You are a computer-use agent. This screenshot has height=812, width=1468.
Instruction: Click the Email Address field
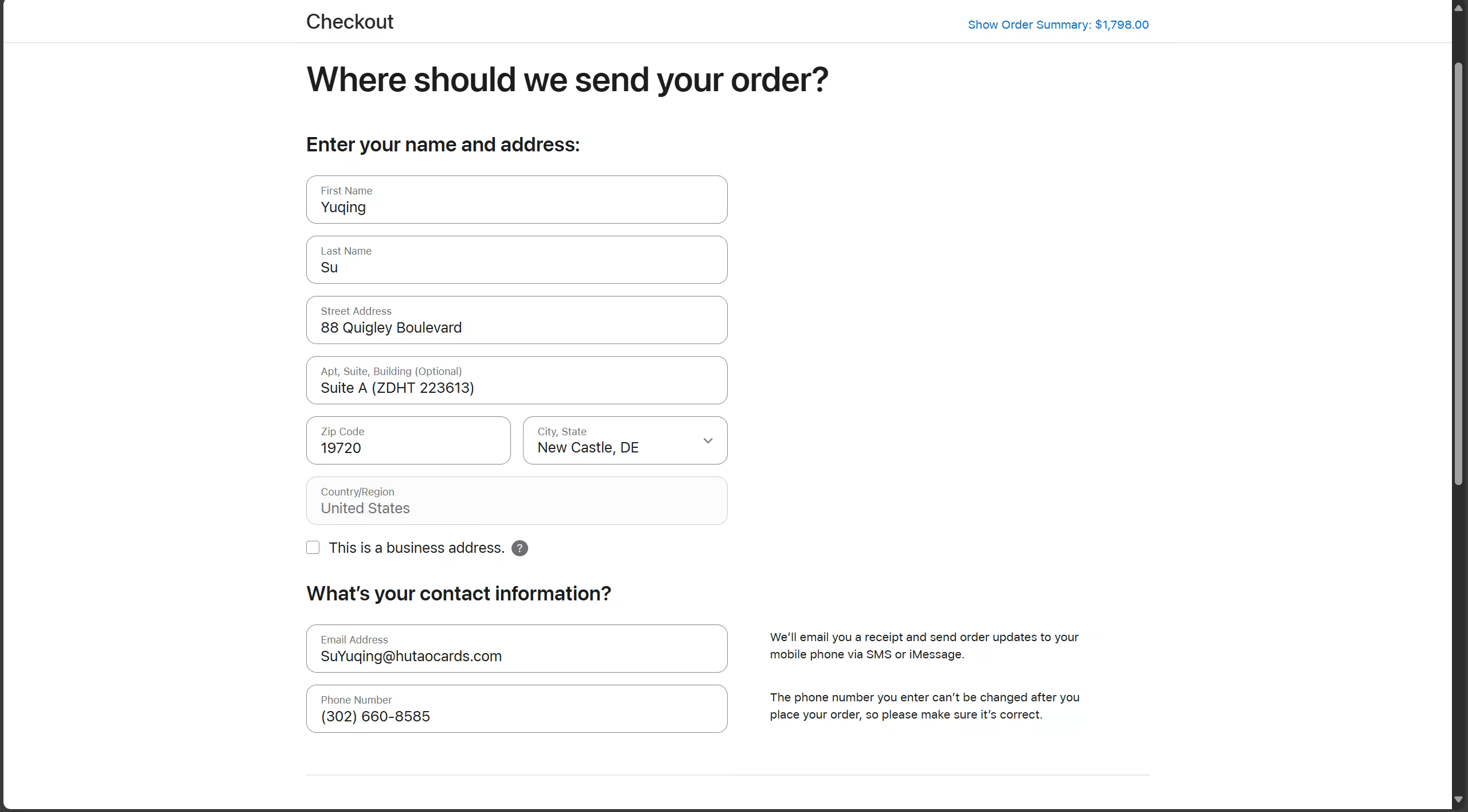[516, 649]
